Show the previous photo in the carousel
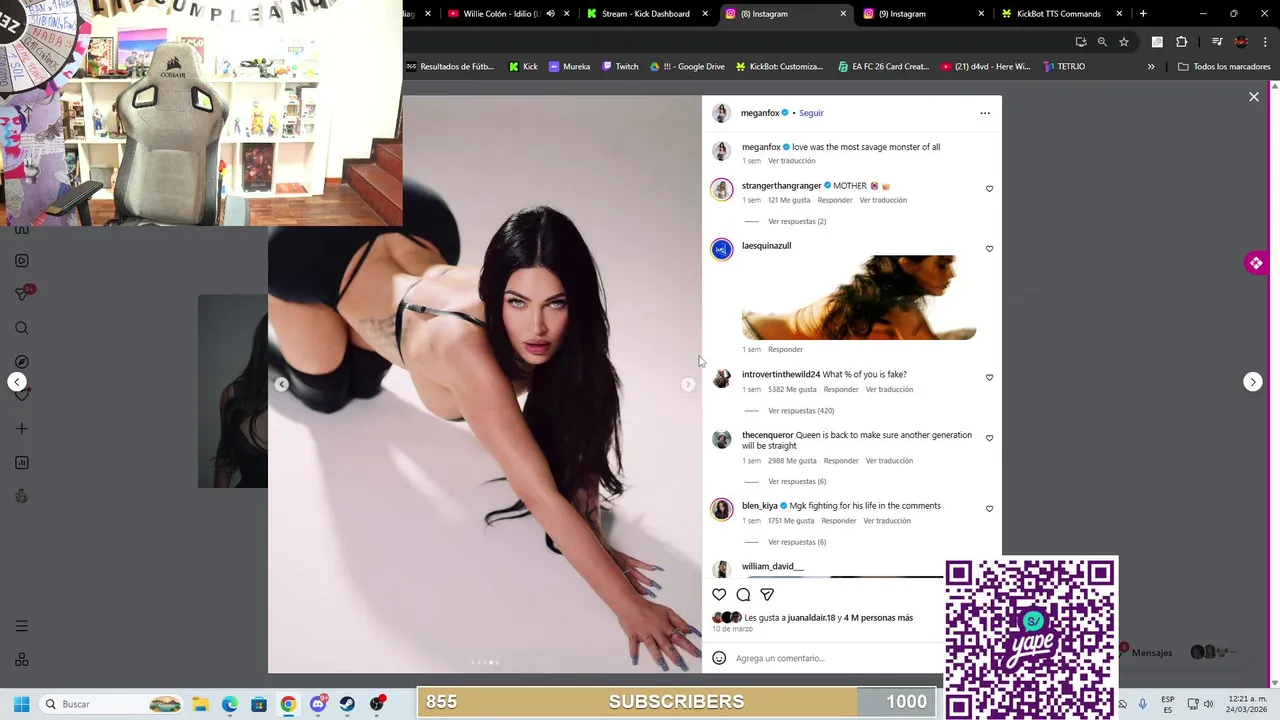The height and width of the screenshot is (720, 1280). (281, 384)
